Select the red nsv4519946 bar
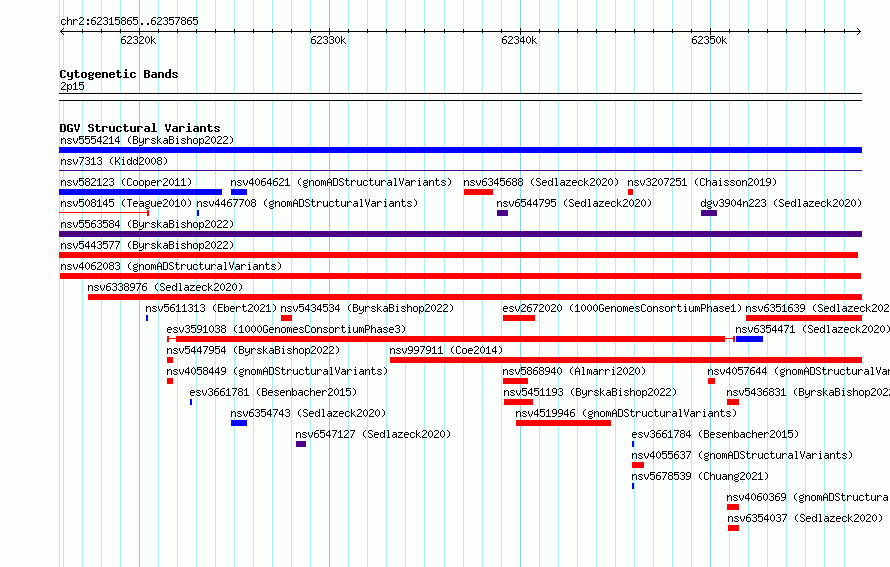This screenshot has width=890, height=567. pos(564,423)
